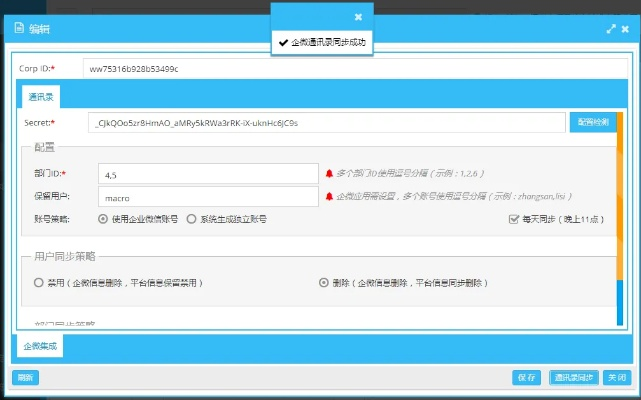641x400 pixels.
Task: Select 使用企业微信账号 radio option
Action: click(x=103, y=218)
